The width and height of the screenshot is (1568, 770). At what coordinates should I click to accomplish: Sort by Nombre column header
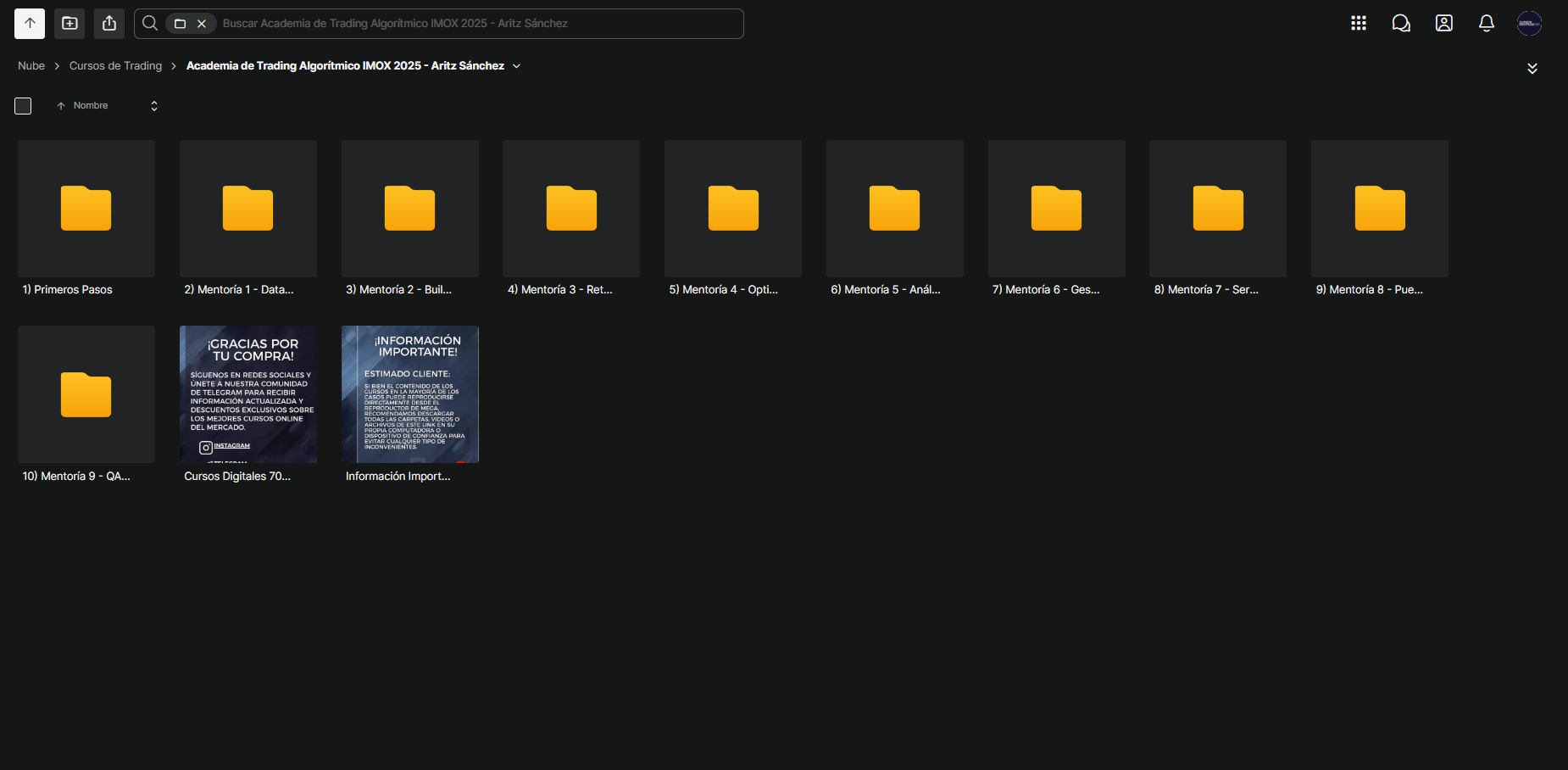91,106
